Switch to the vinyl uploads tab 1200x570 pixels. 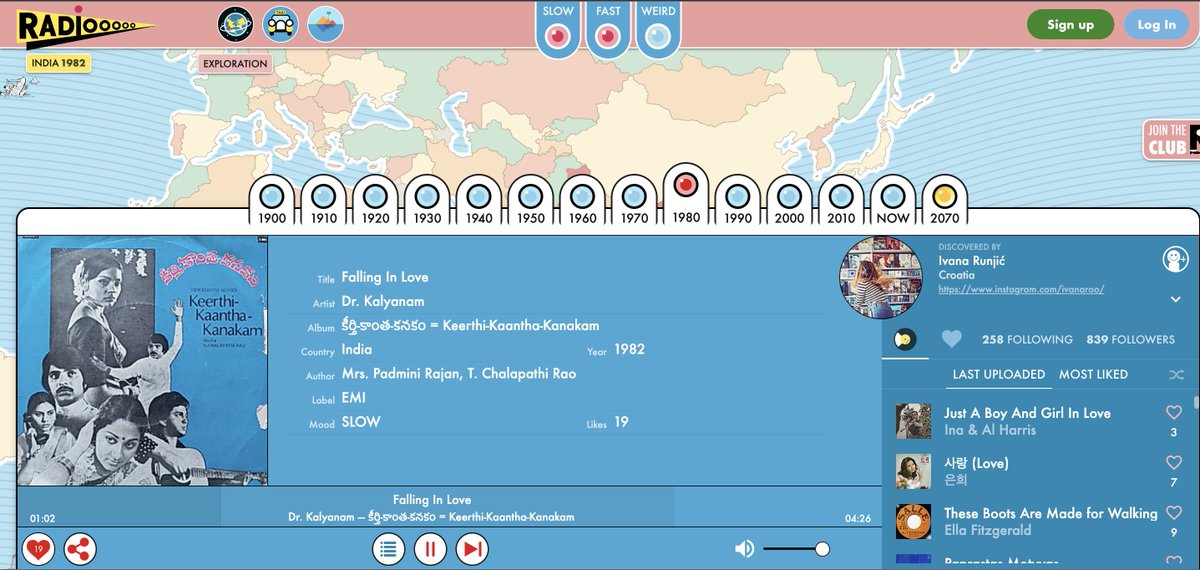coord(905,339)
